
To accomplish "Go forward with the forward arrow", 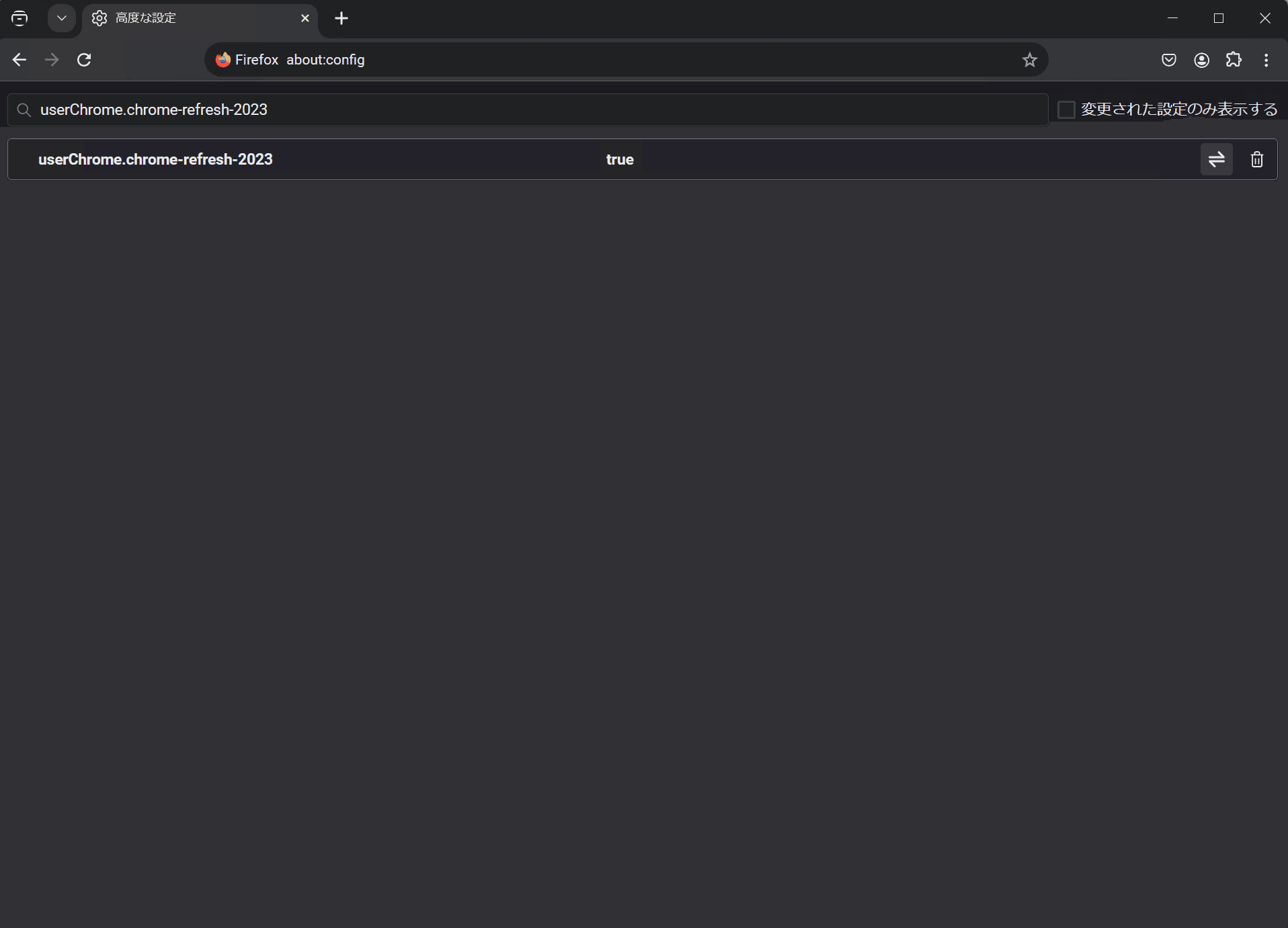I will coord(52,60).
